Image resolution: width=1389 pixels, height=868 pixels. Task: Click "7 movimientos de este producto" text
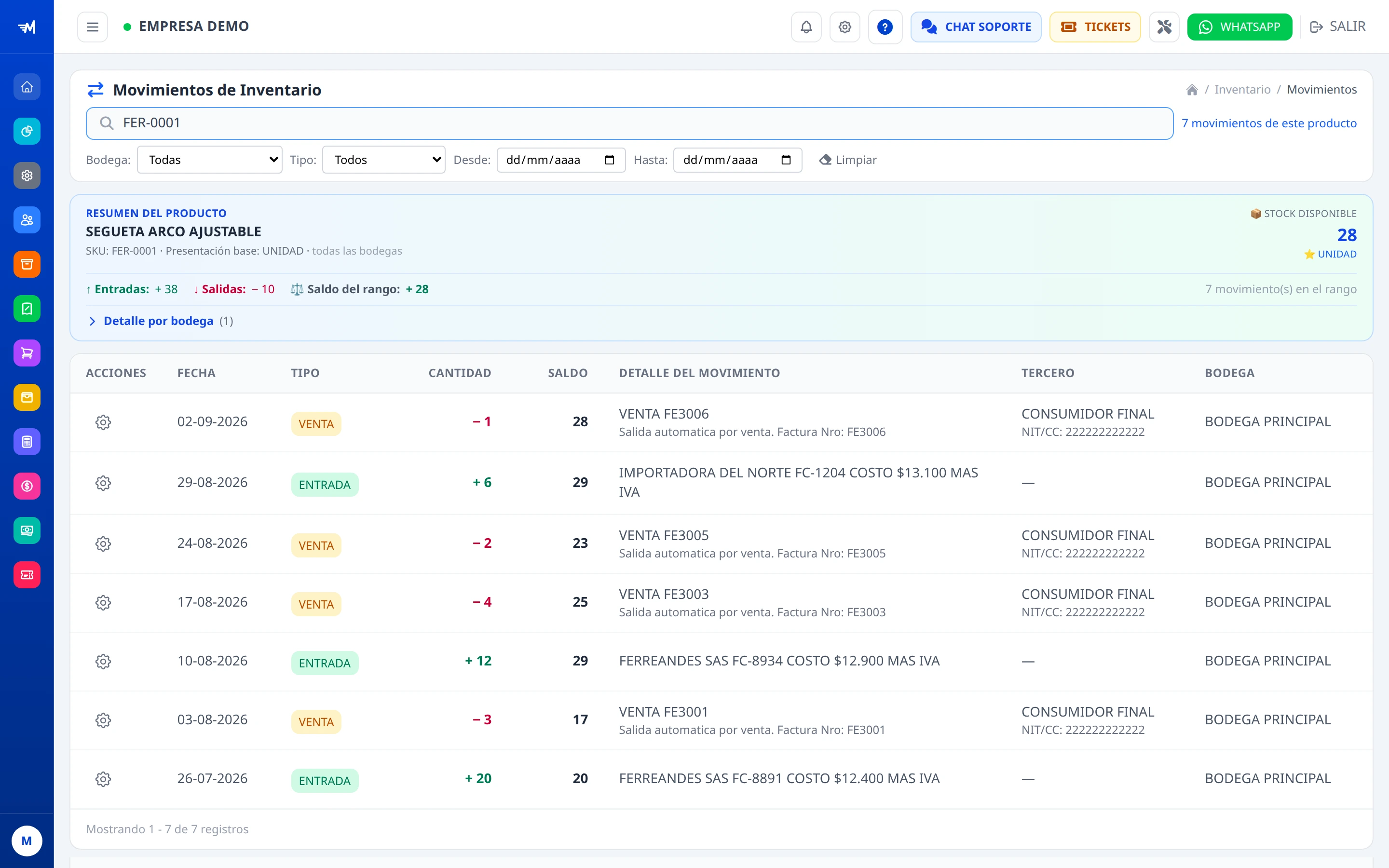(1268, 123)
